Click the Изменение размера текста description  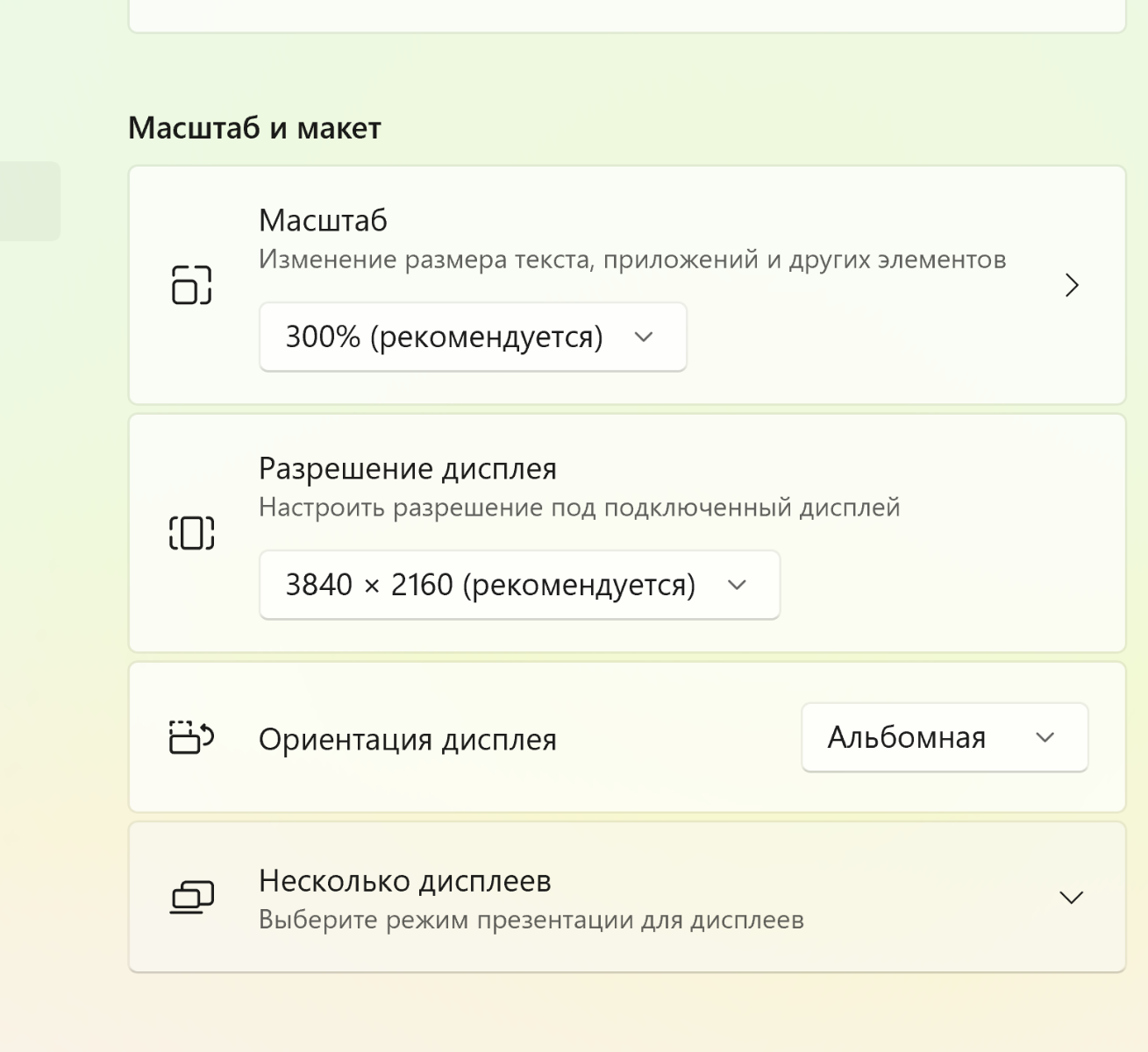tap(632, 259)
